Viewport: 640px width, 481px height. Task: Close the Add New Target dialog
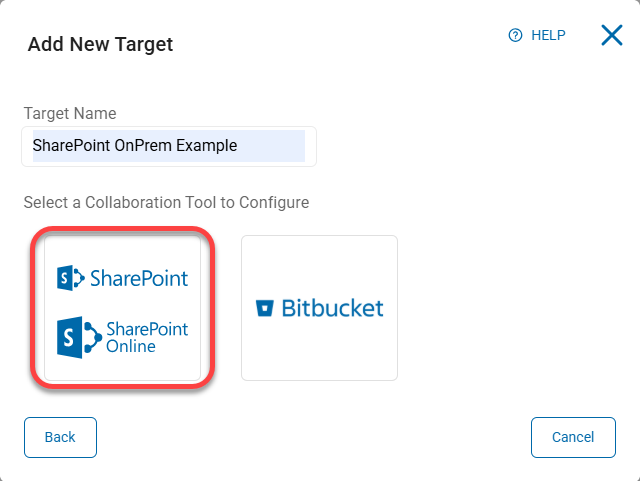point(611,36)
